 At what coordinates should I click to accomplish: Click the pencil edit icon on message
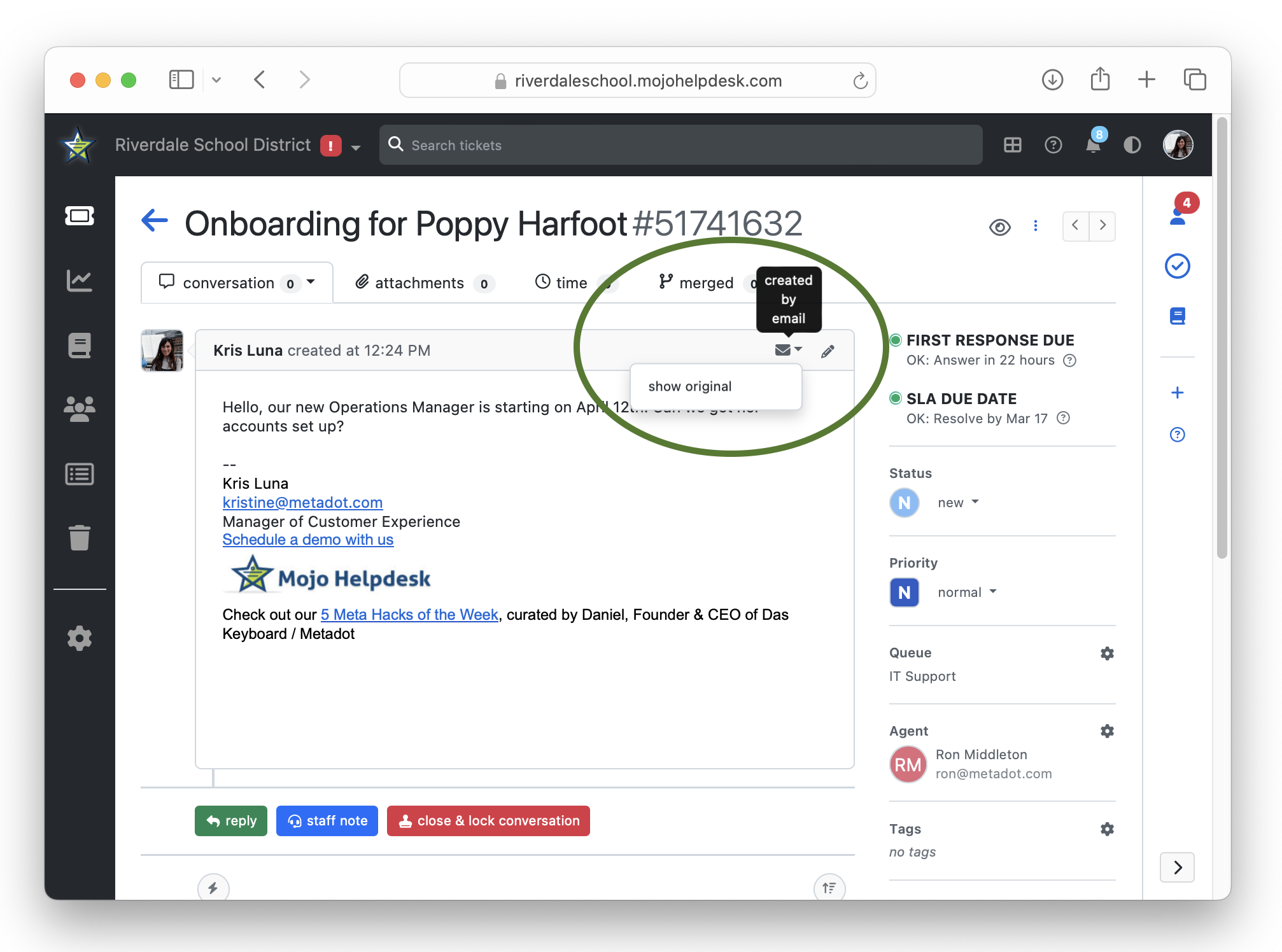[x=828, y=351]
